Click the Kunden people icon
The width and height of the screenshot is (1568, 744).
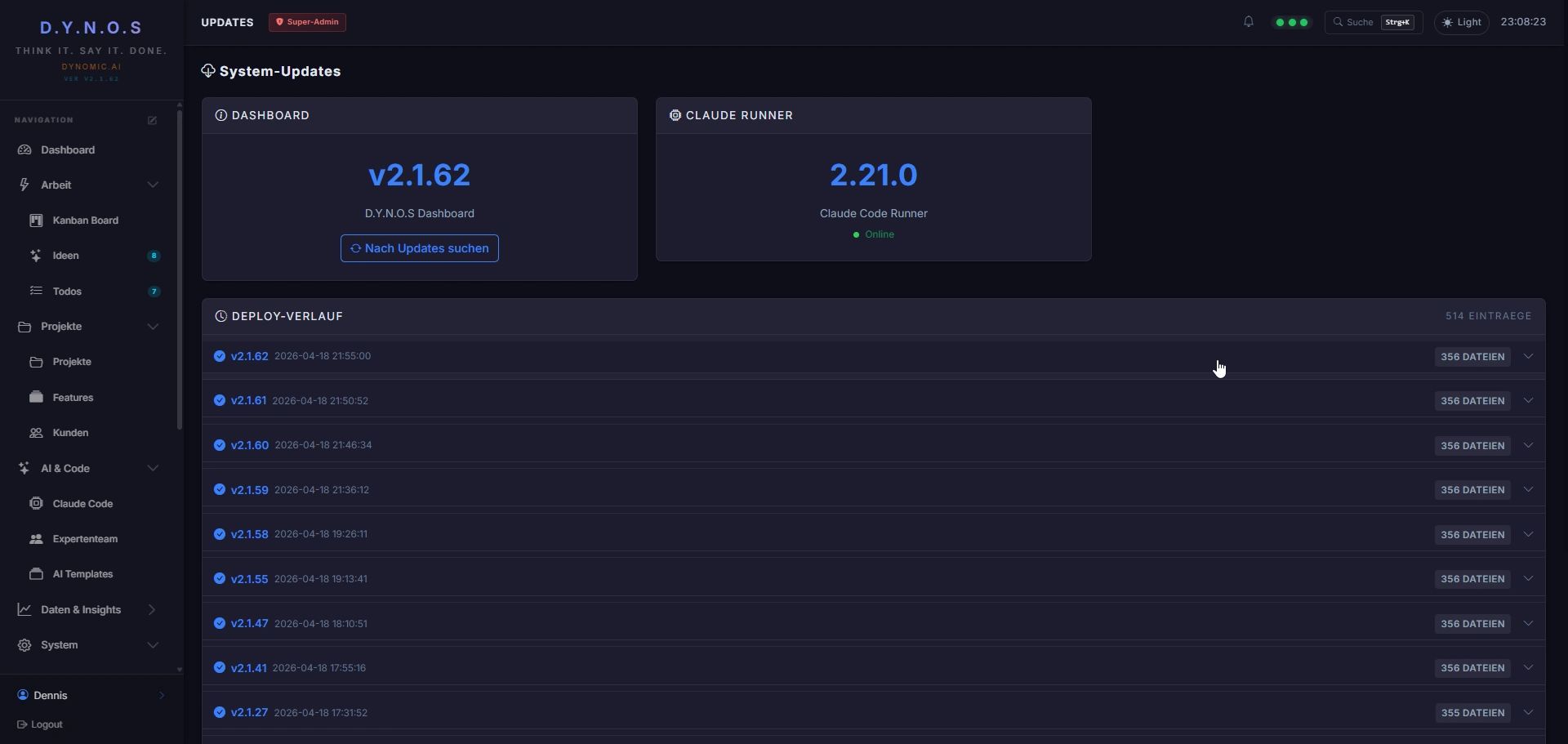(36, 433)
